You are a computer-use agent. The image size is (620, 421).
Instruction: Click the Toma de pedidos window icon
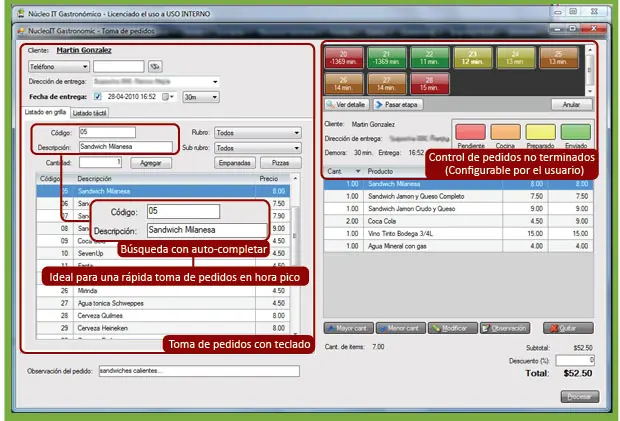pyautogui.click(x=21, y=31)
